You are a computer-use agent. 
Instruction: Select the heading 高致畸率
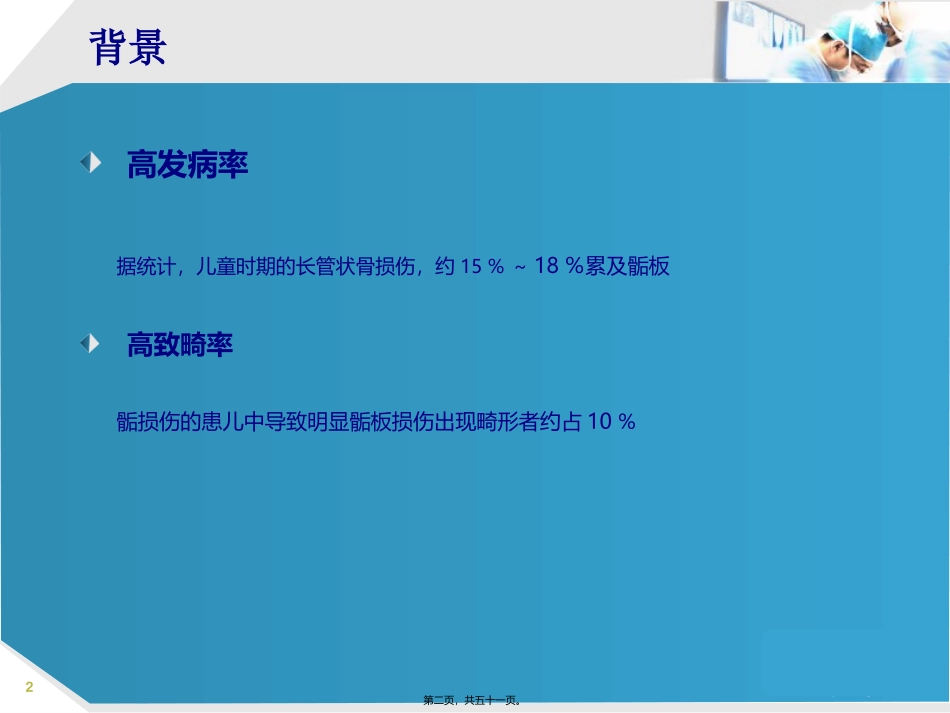click(180, 345)
